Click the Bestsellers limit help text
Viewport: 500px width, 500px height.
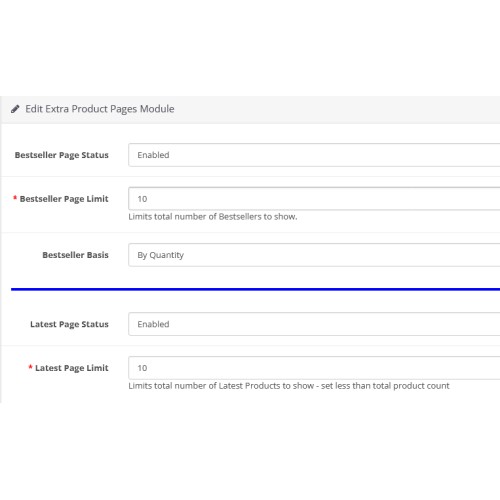click(213, 217)
